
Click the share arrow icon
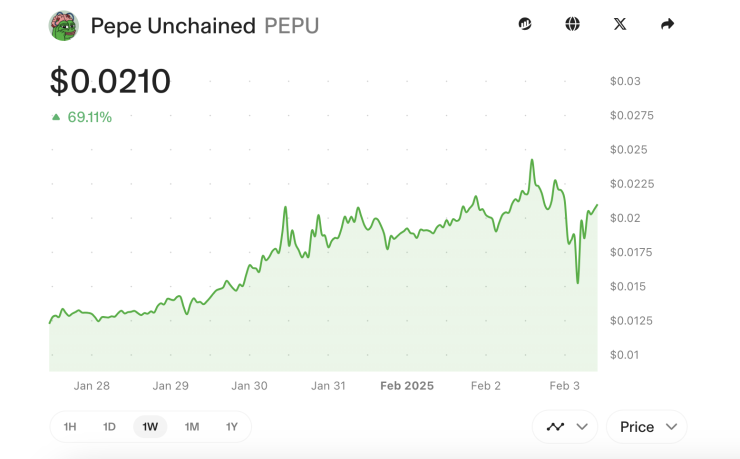668,24
